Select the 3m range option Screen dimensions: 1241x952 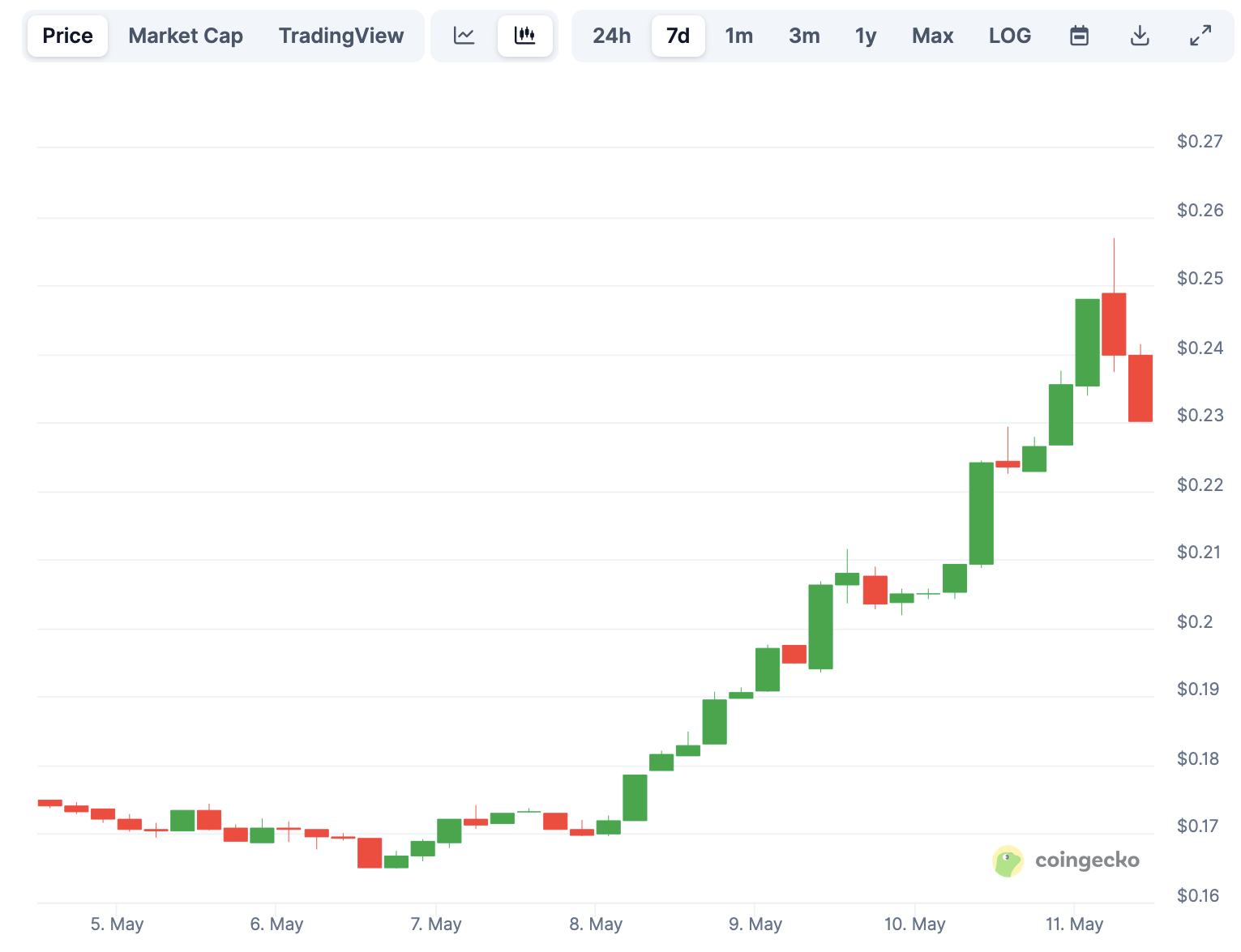[804, 36]
